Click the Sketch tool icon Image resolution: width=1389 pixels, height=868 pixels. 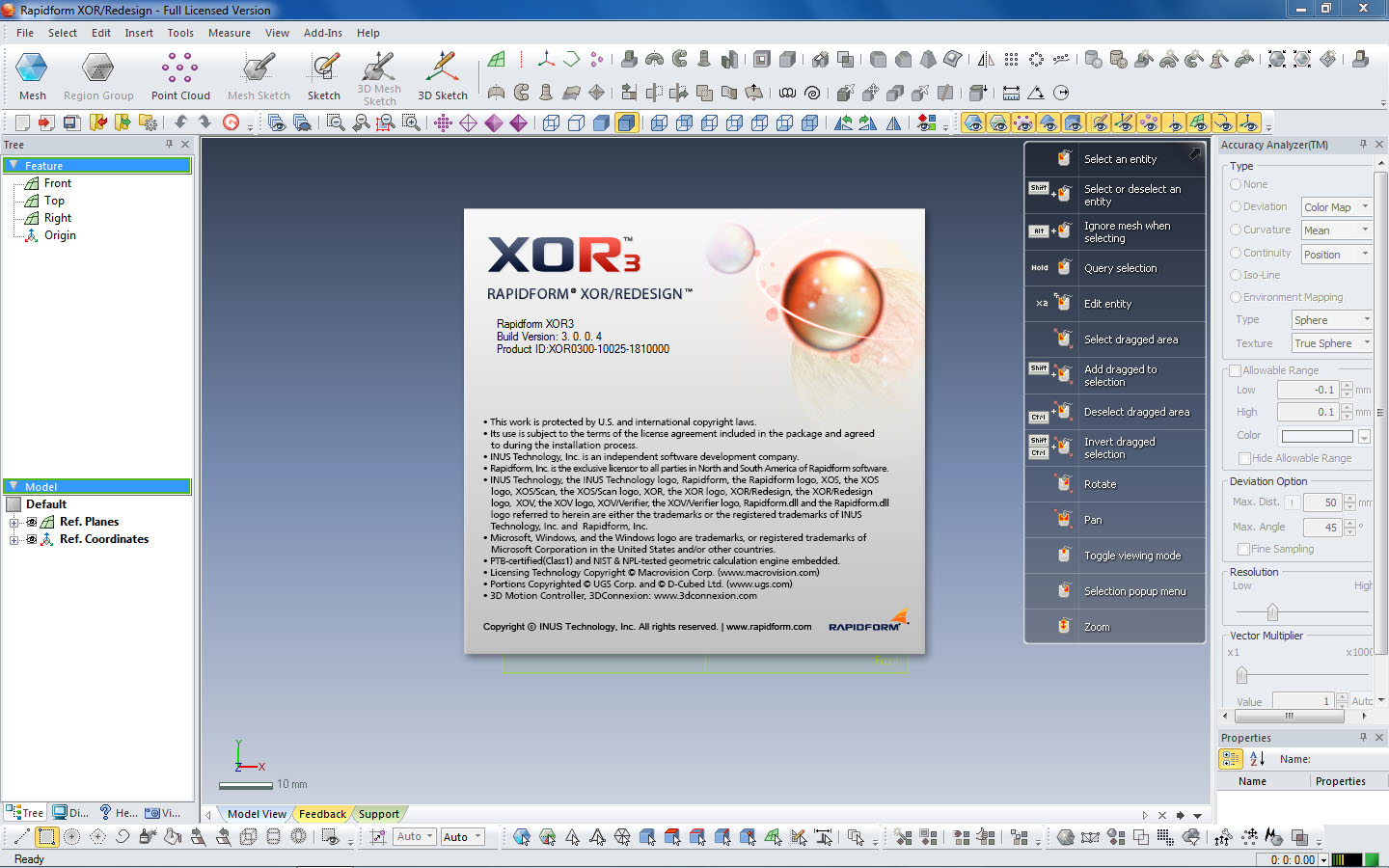click(x=324, y=69)
